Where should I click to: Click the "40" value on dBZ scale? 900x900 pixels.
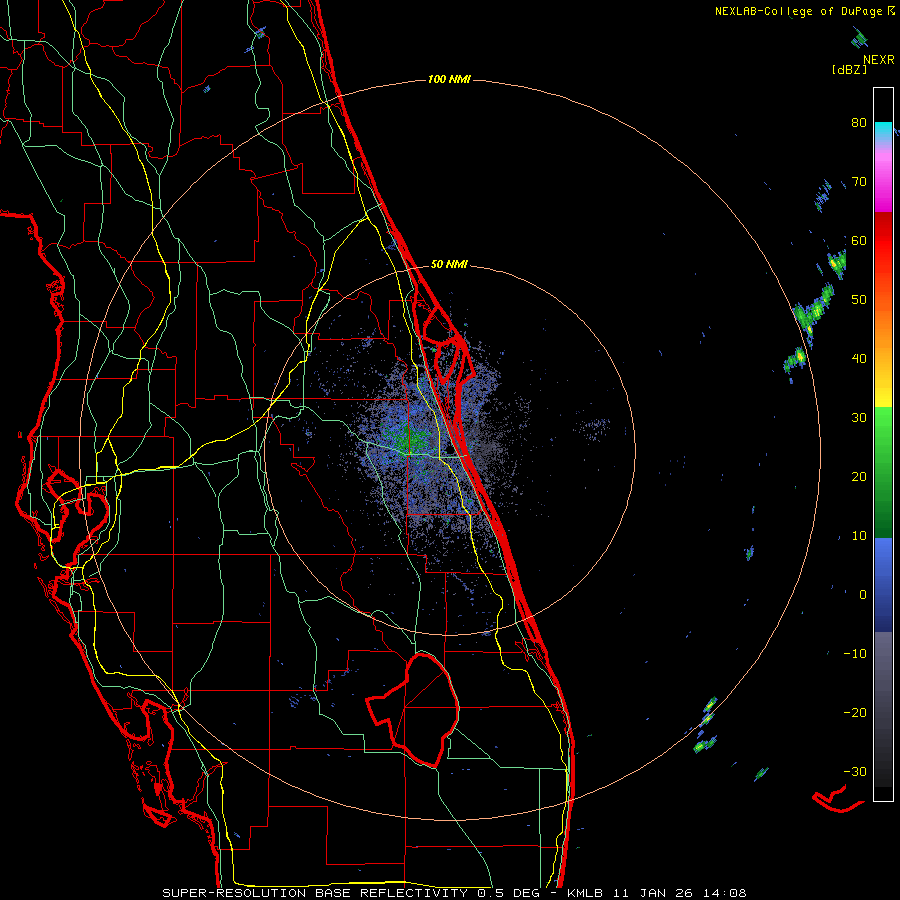[859, 358]
